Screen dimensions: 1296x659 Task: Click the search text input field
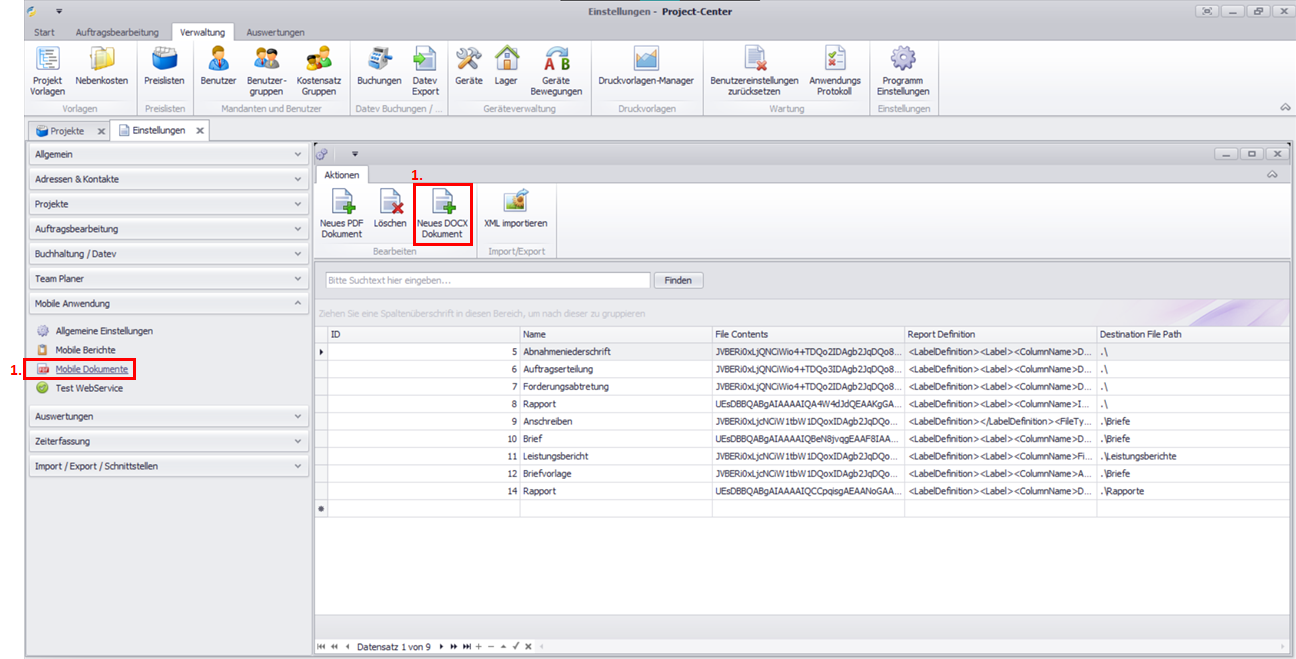coord(487,281)
